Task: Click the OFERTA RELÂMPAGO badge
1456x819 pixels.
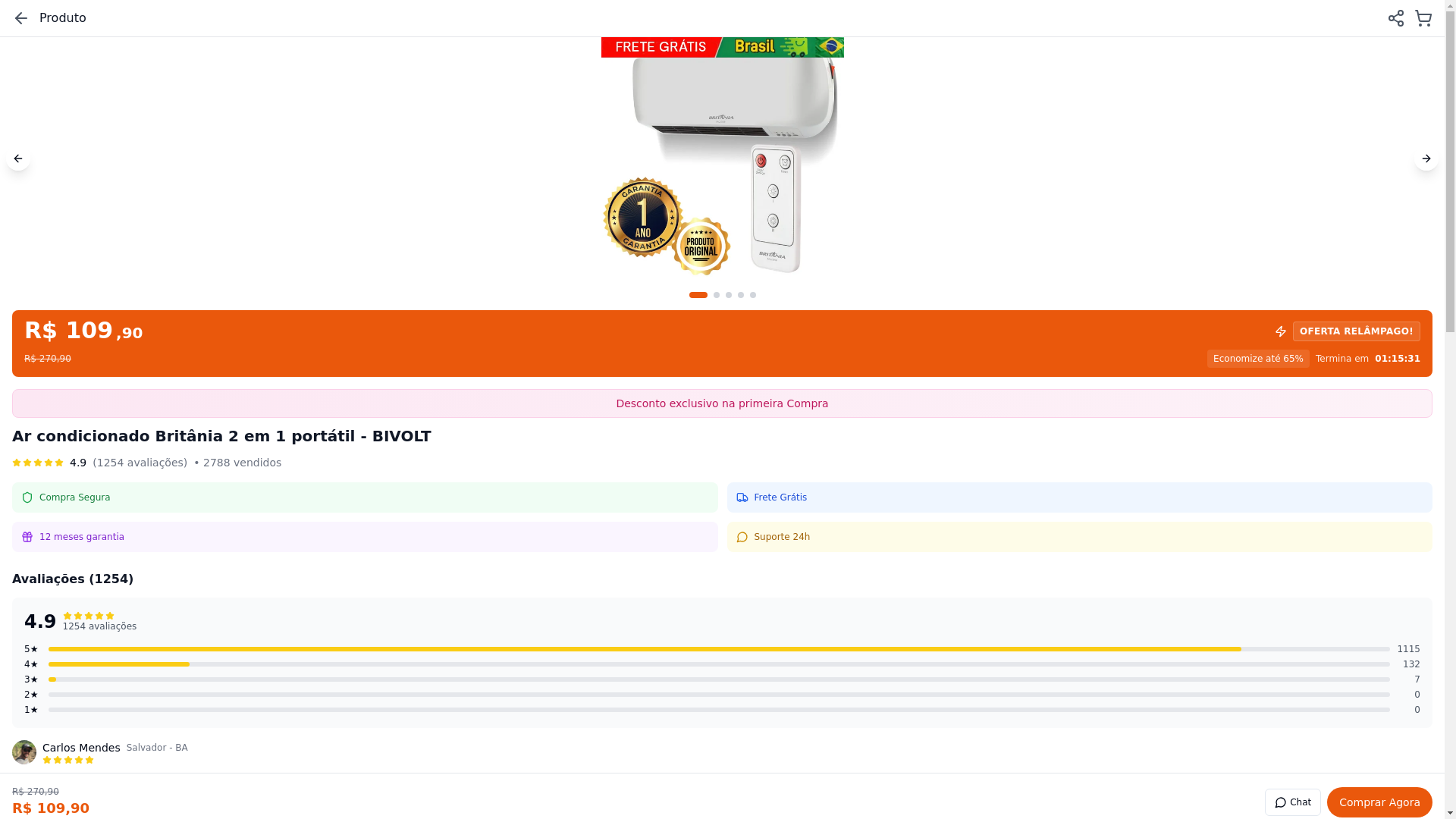Action: coord(1357,331)
